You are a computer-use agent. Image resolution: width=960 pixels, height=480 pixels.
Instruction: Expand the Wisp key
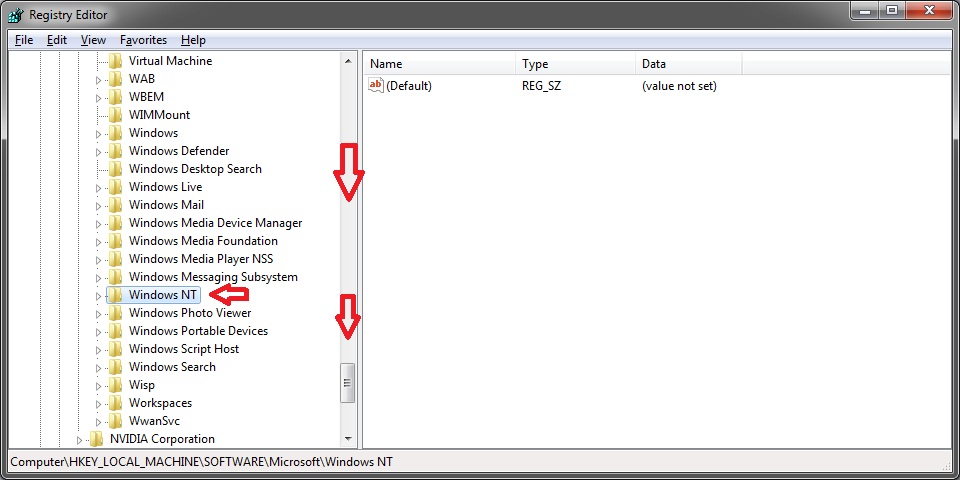pos(98,386)
